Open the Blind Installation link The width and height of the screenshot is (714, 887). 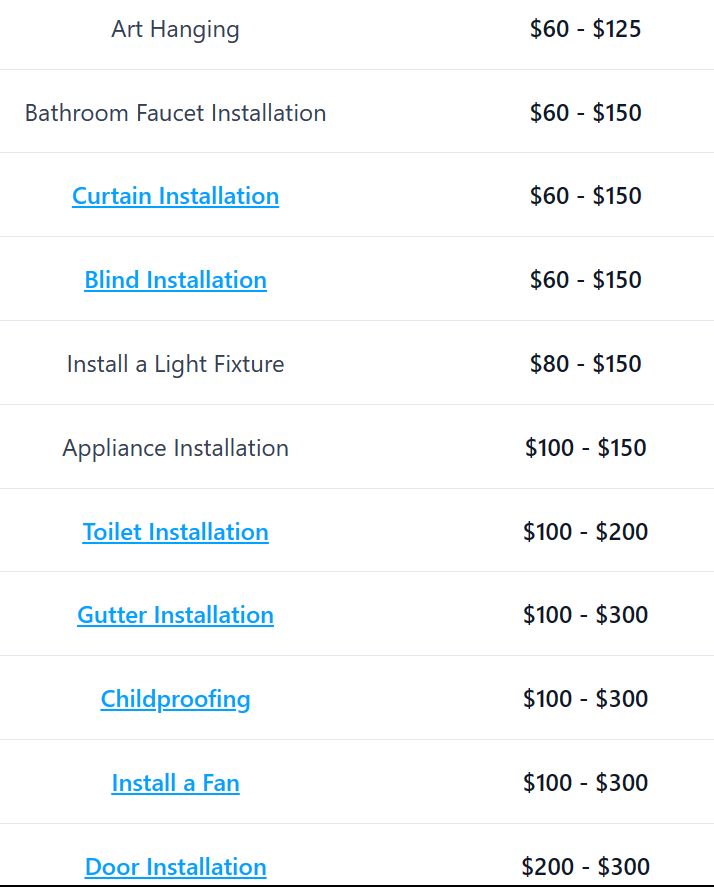pyautogui.click(x=175, y=279)
